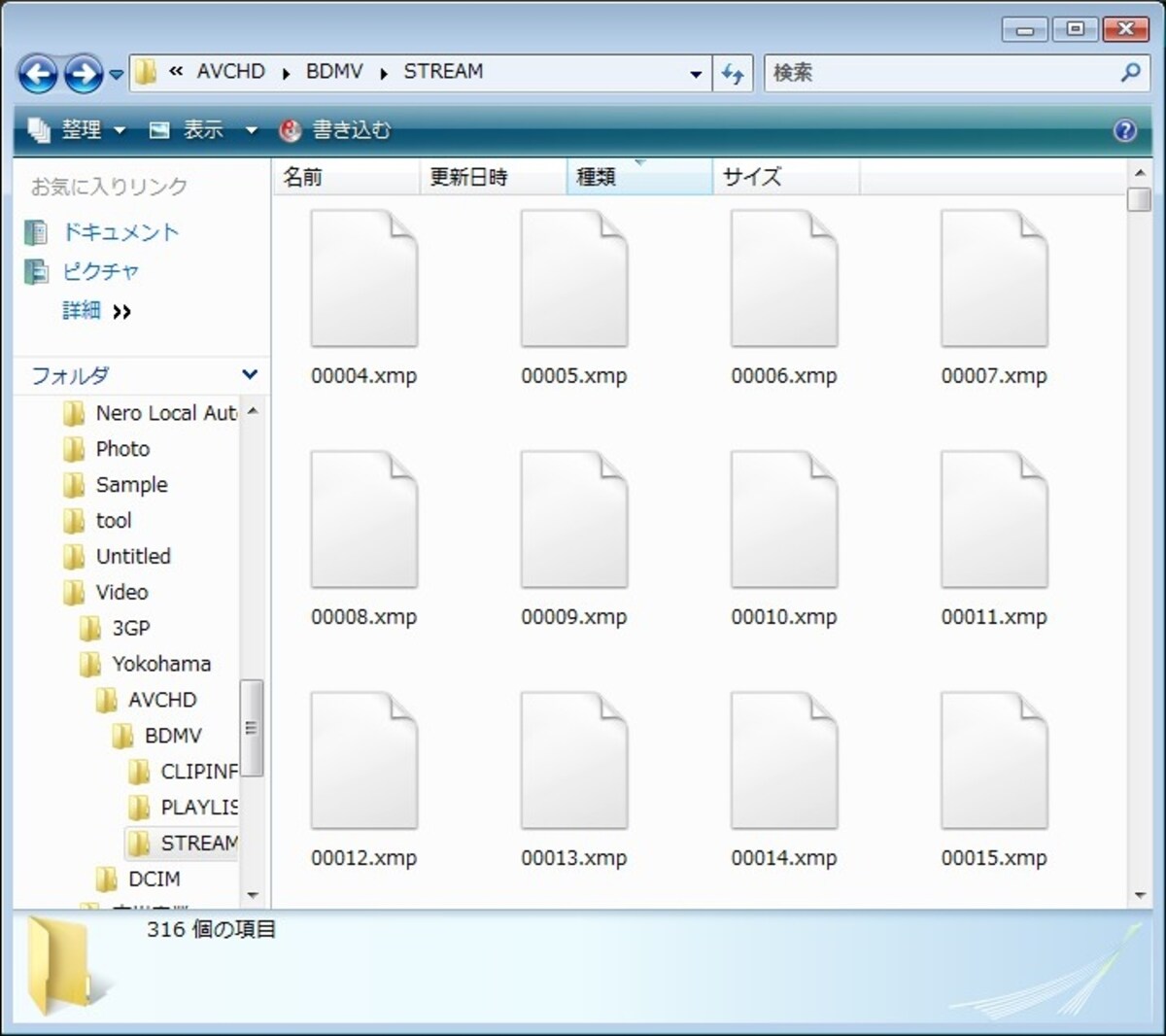The width and height of the screenshot is (1166, 1036).
Task: Open recent pages dropdown beside navigation arrows
Action: click(x=116, y=74)
